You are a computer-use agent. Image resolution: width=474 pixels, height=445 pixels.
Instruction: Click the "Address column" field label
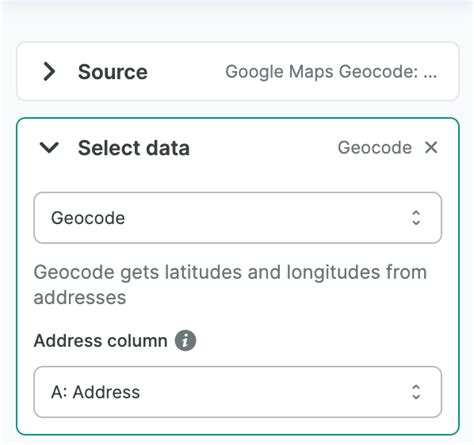tap(101, 341)
